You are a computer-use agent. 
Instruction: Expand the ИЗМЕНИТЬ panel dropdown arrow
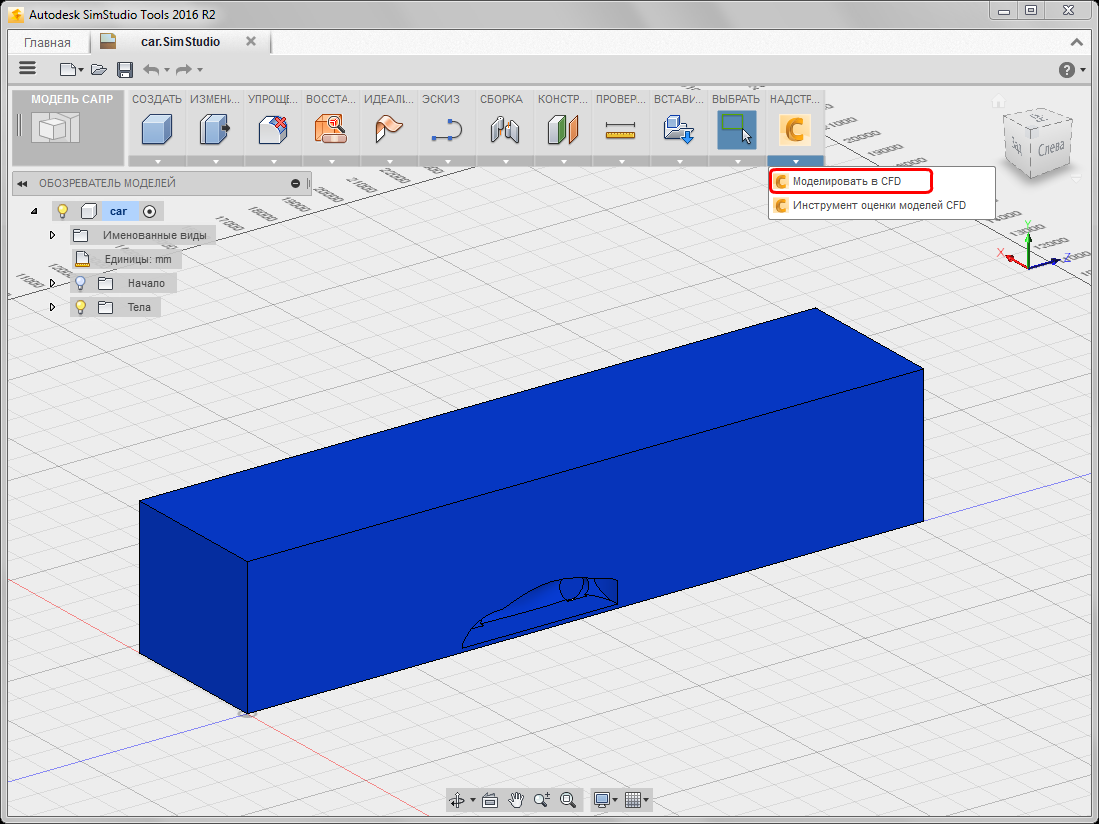216,162
